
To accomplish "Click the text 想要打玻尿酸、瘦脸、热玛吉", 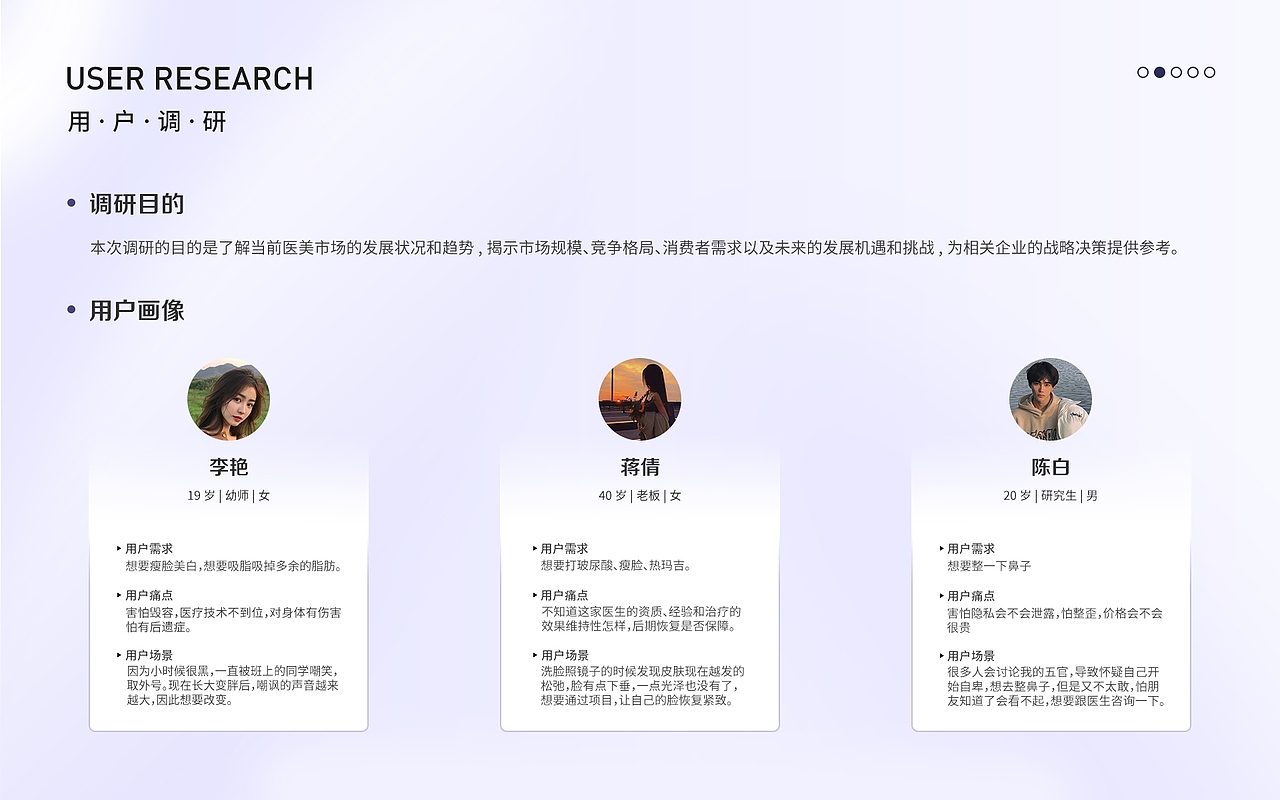I will click(616, 566).
